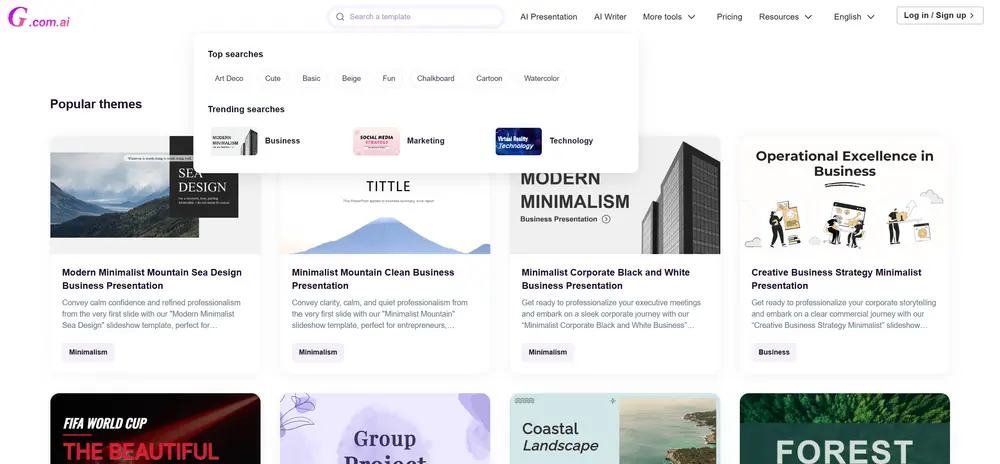
Task: Click Minimalism tag under Corporate Black and White card
Action: (547, 352)
